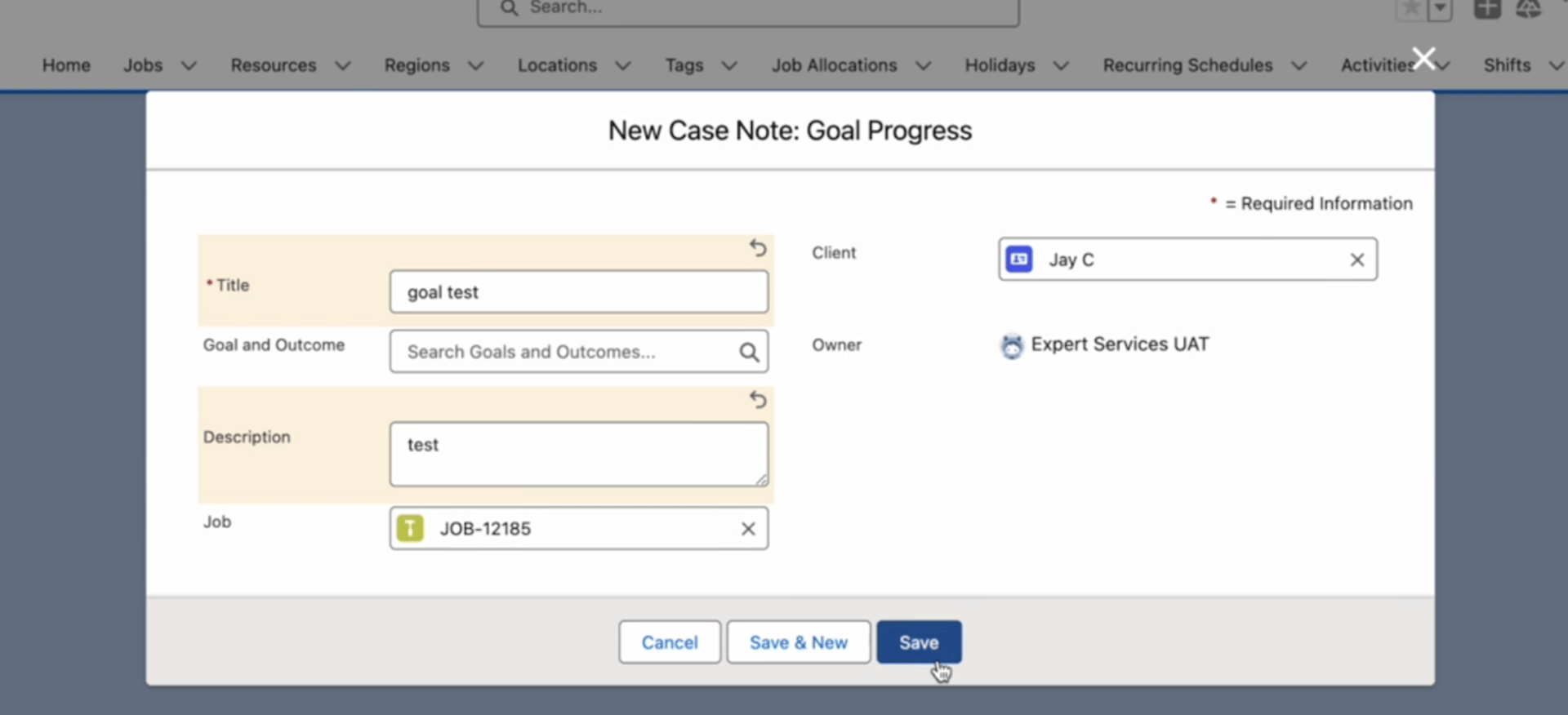Switch to the Recurring Schedules tab
Viewport: 1568px width, 715px height.
[1187, 65]
